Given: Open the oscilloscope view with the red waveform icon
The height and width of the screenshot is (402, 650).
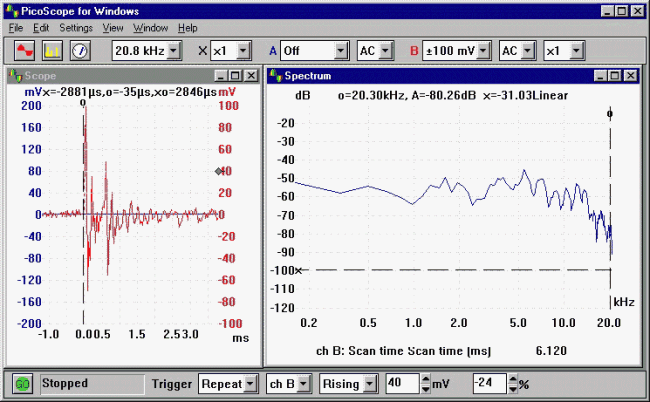Looking at the screenshot, I should tap(27, 50).
